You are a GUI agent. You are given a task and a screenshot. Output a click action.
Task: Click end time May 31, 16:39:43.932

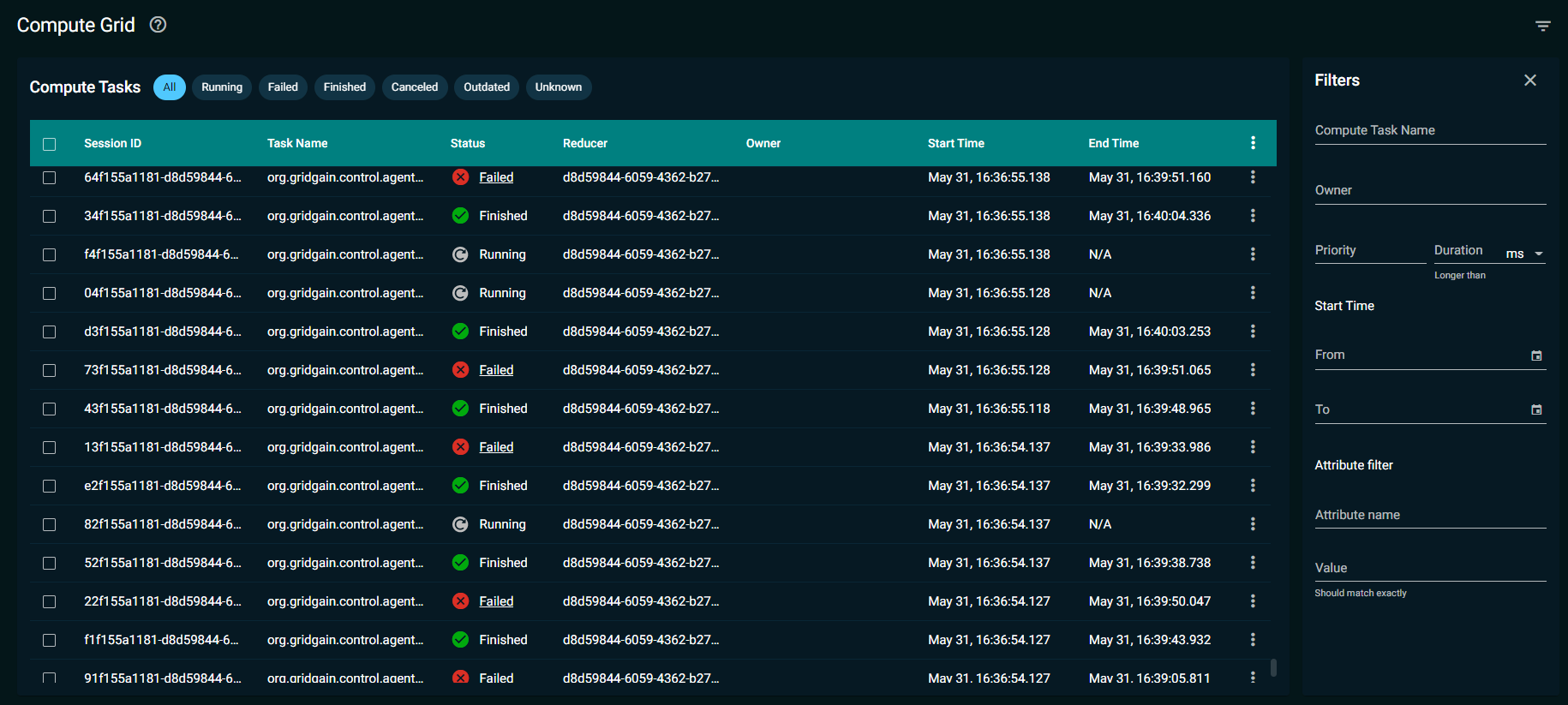[x=1150, y=640]
